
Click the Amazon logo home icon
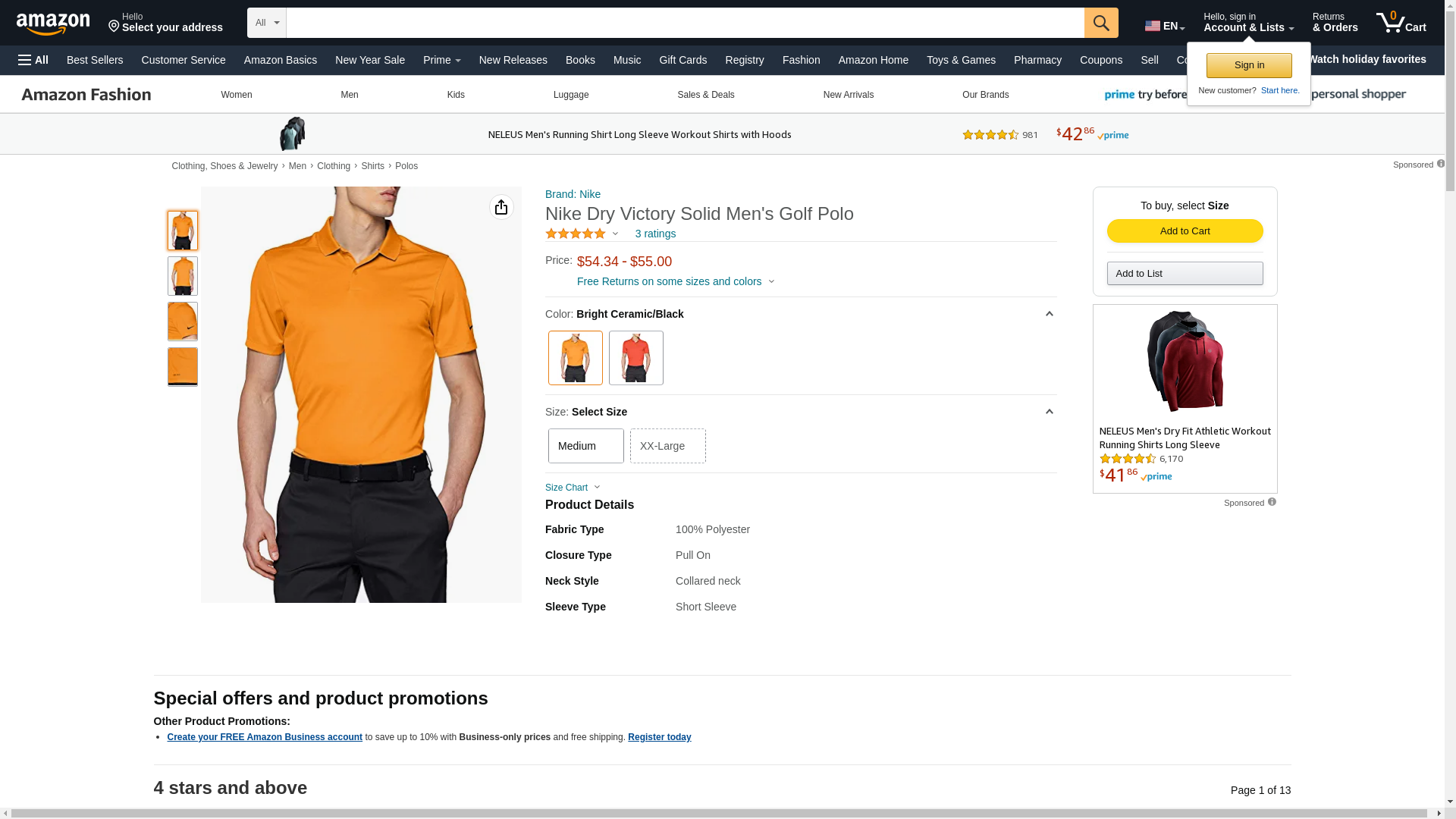tap(53, 24)
